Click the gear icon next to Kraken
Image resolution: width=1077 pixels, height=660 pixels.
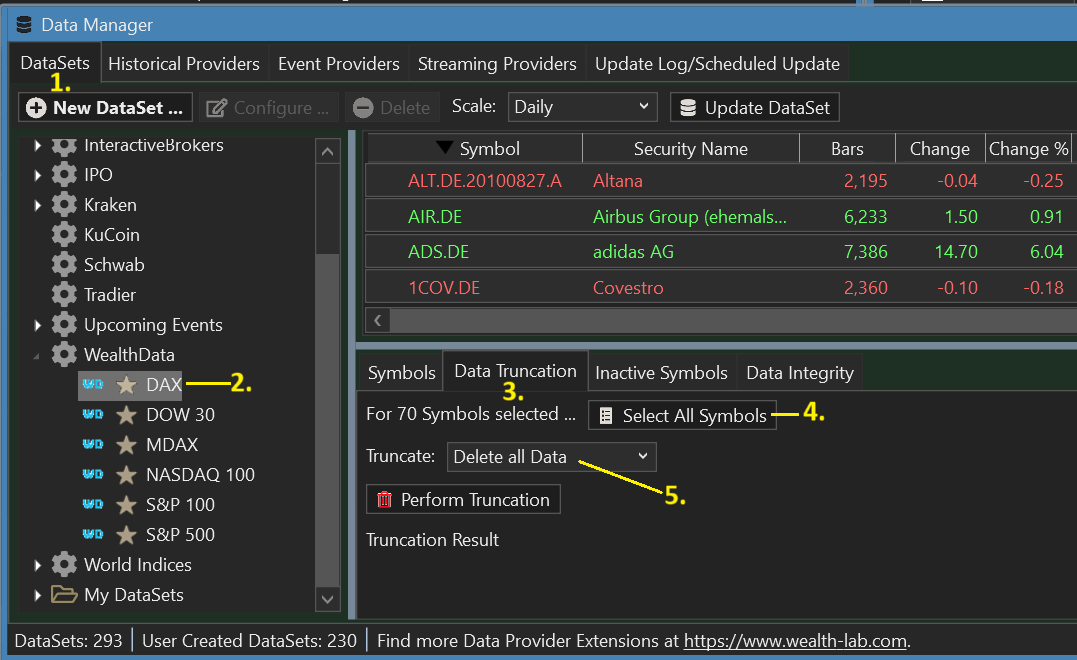point(64,205)
